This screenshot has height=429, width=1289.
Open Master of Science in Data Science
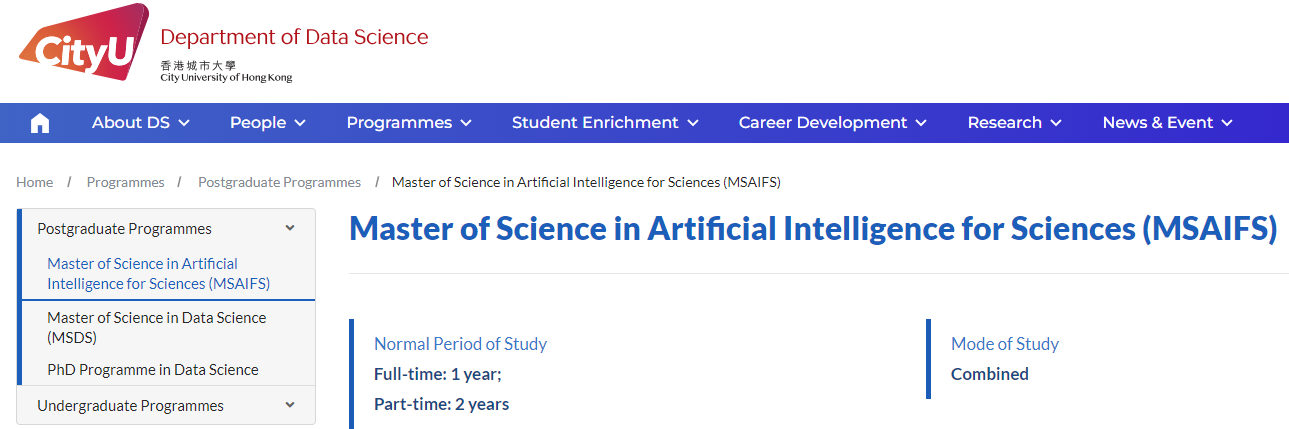tap(156, 327)
